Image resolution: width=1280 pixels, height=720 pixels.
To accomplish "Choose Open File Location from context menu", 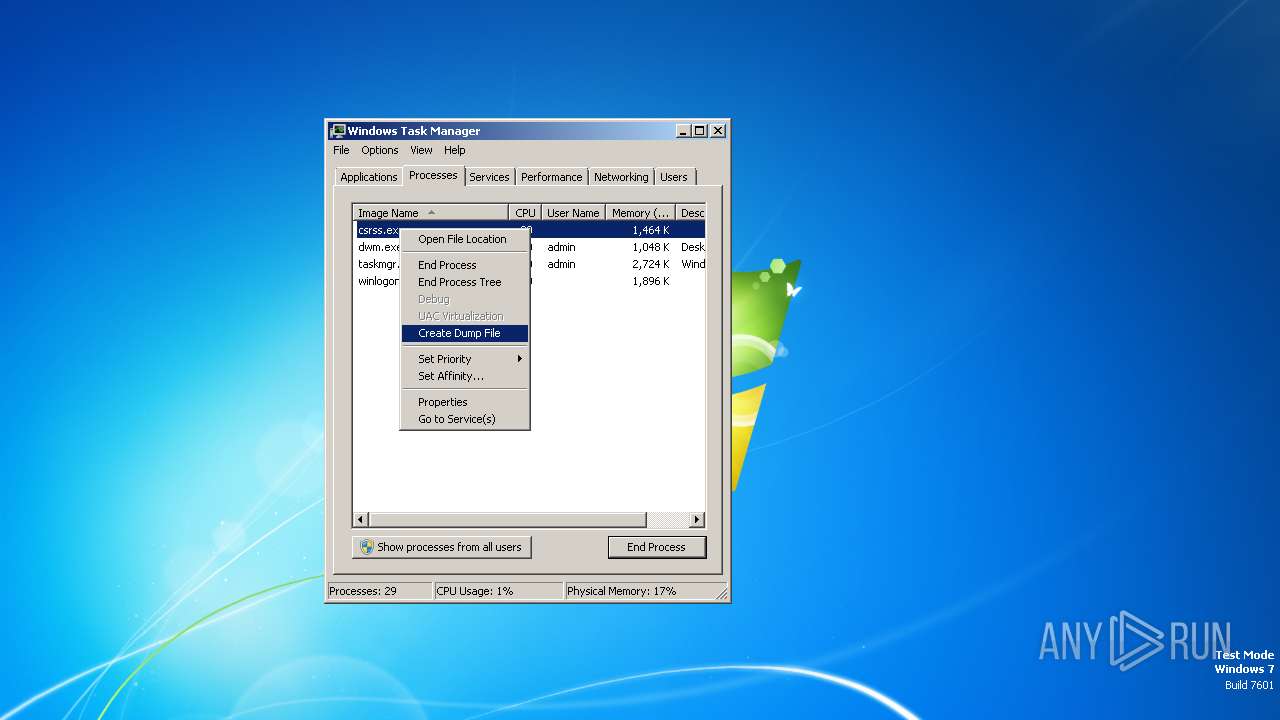I will [x=465, y=239].
